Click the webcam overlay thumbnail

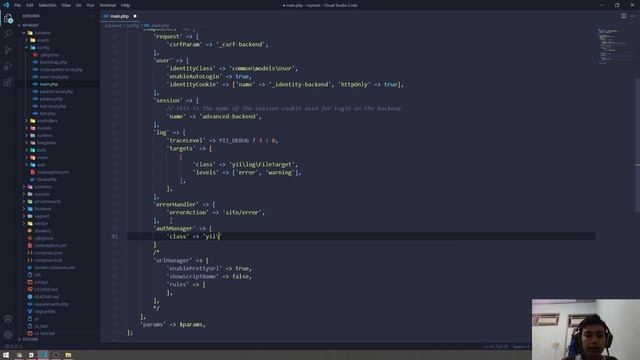(x=586, y=329)
